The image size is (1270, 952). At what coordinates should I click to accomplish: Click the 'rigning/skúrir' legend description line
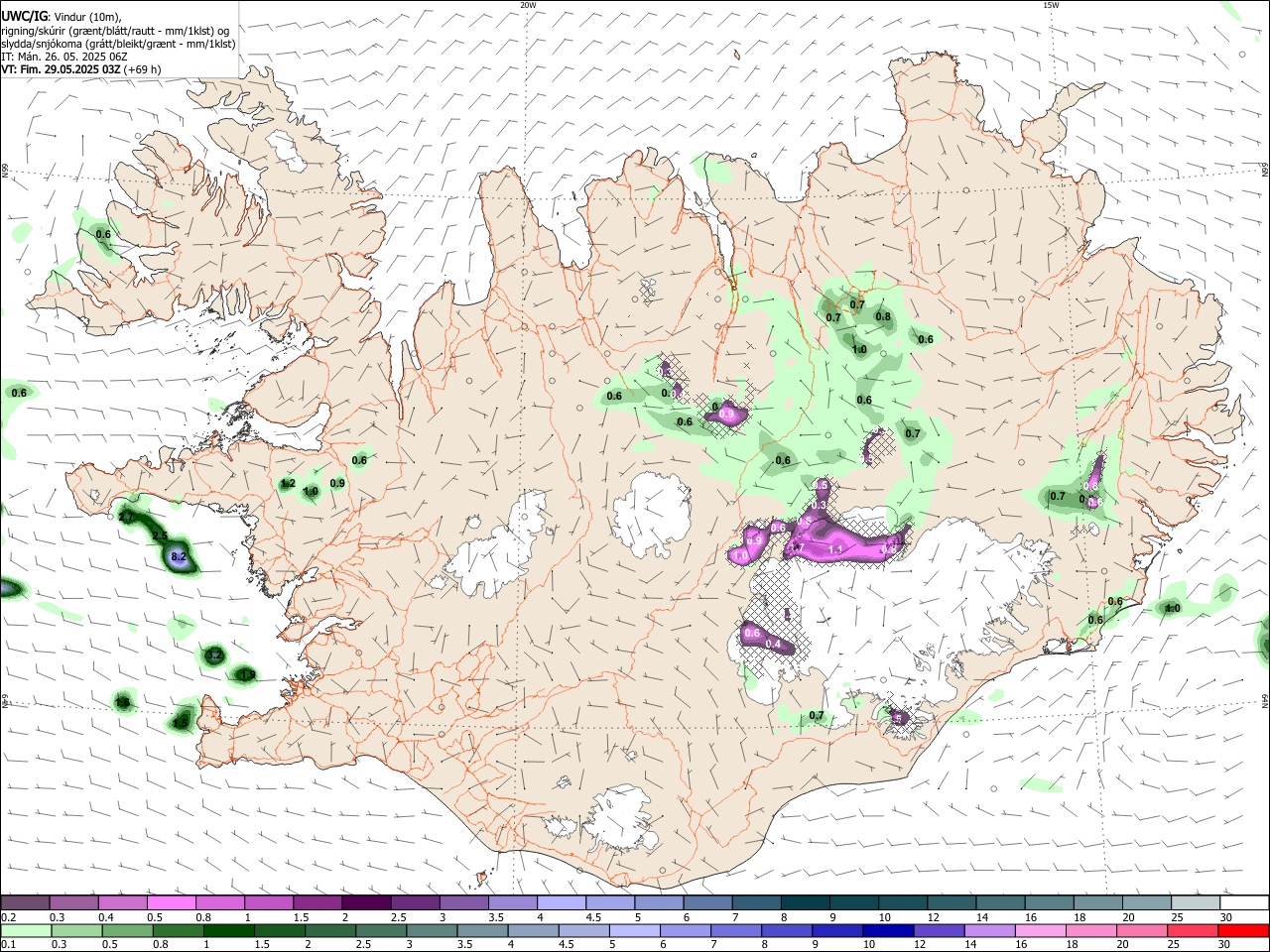pyautogui.click(x=115, y=31)
